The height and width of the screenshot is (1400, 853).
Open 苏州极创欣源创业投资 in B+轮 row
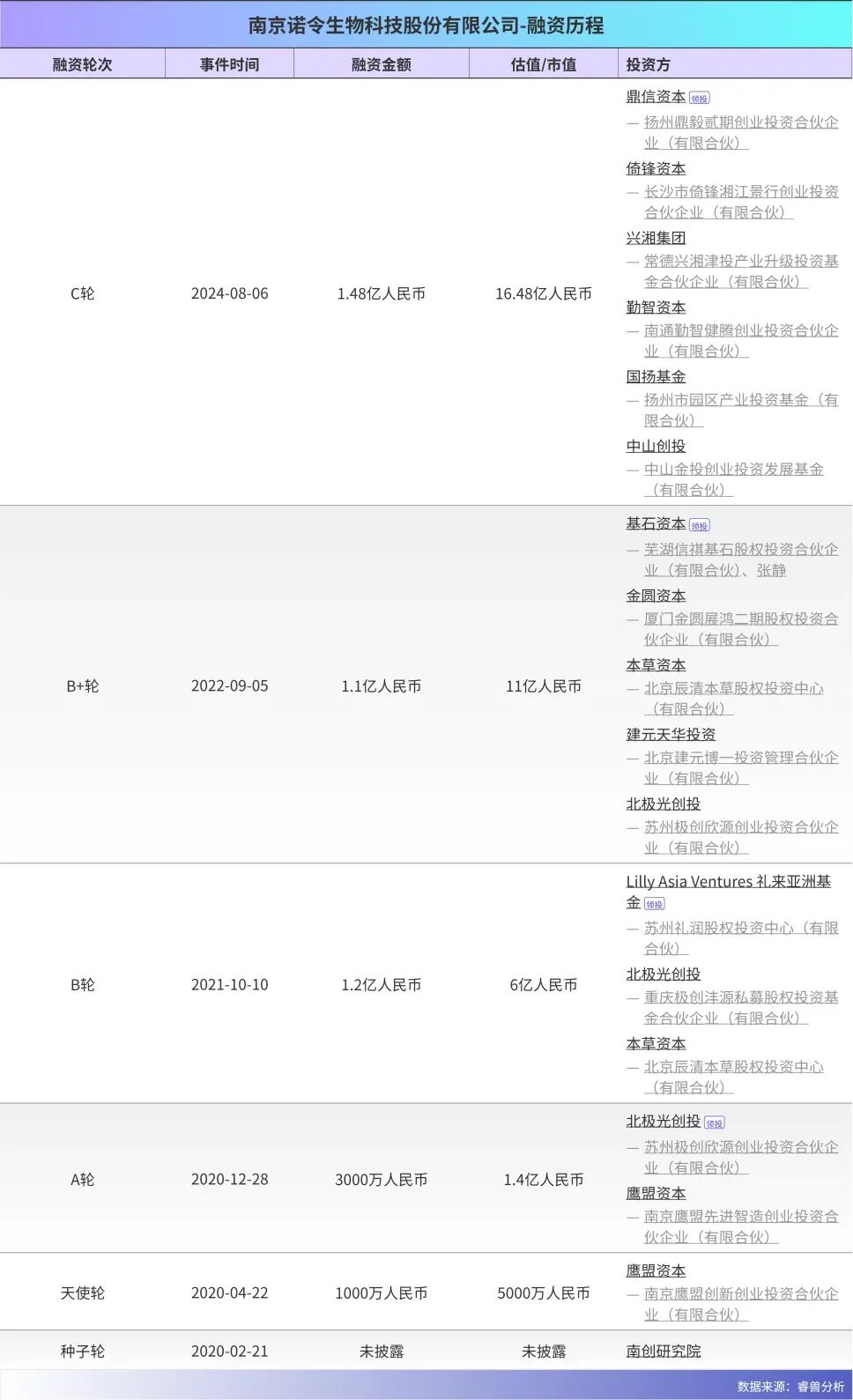click(x=741, y=838)
